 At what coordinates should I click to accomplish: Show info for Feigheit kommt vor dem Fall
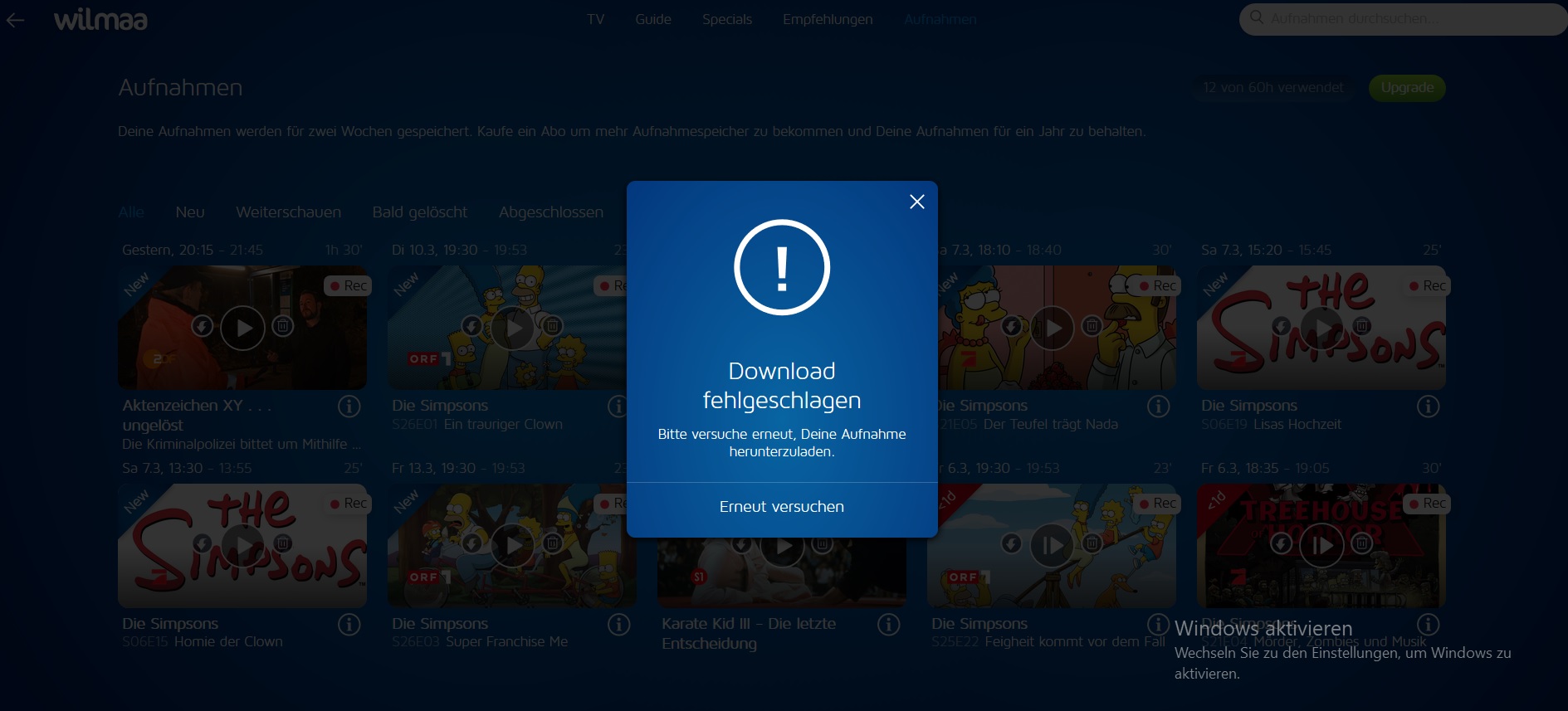pos(1159,625)
